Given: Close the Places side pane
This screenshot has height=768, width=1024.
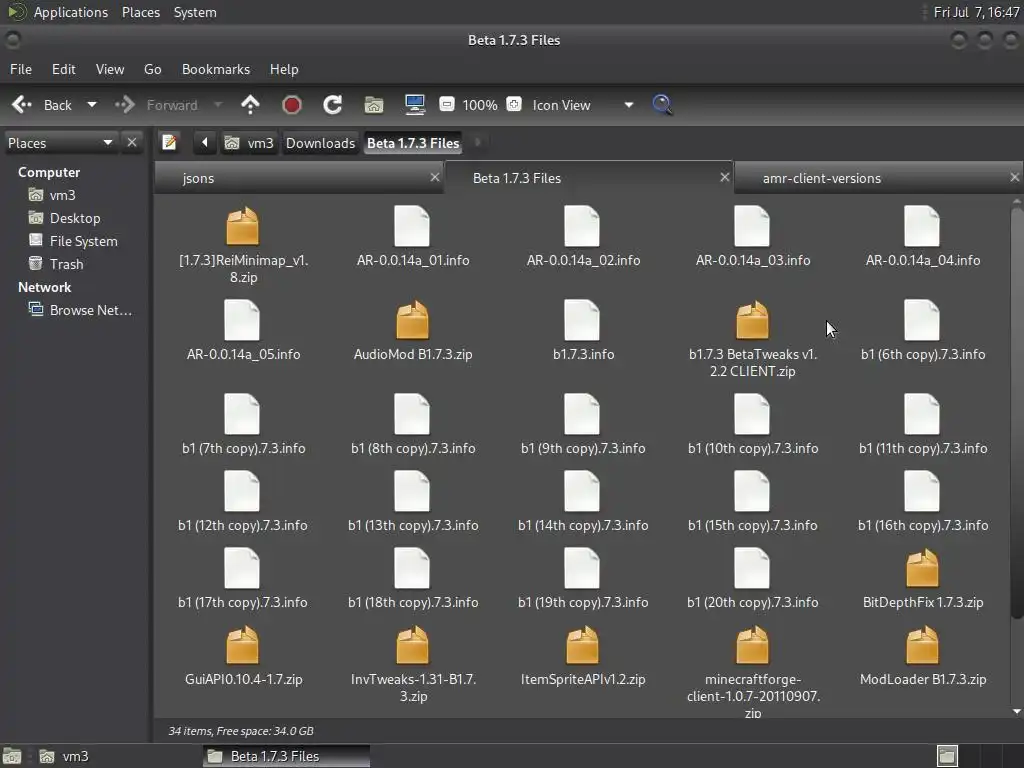Looking at the screenshot, I should tap(132, 142).
